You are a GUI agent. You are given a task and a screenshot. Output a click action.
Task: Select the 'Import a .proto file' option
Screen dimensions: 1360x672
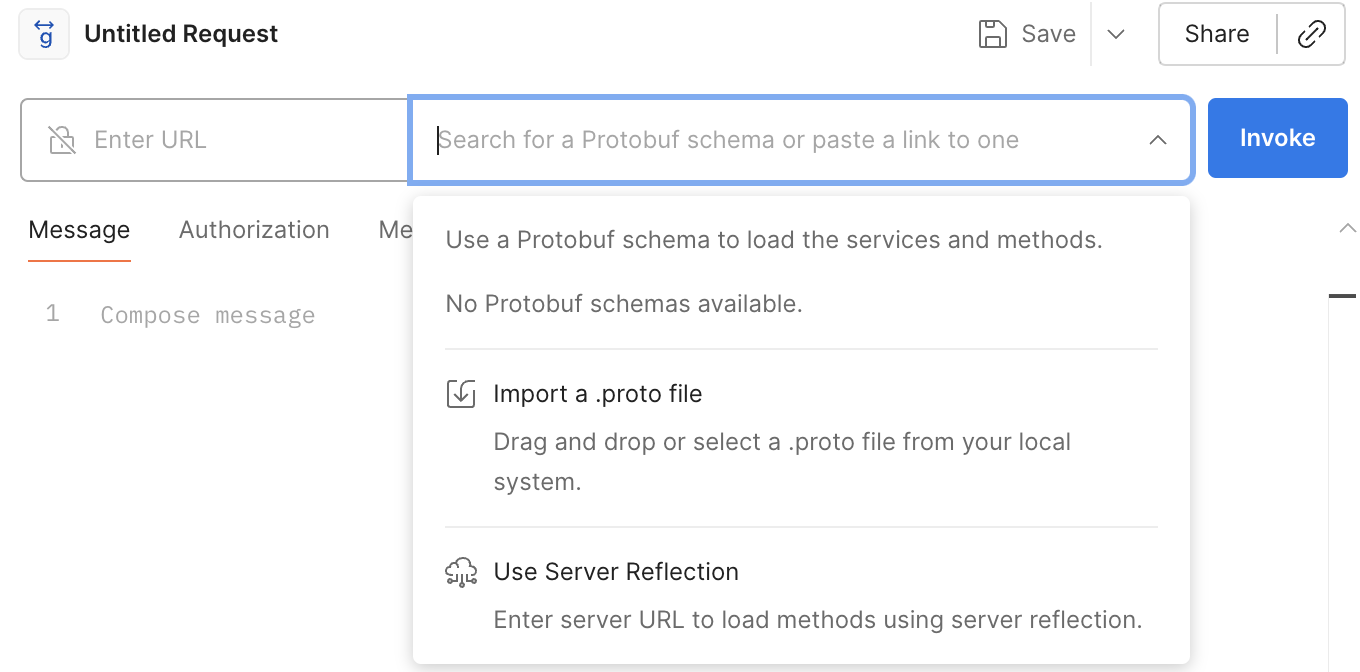click(598, 394)
